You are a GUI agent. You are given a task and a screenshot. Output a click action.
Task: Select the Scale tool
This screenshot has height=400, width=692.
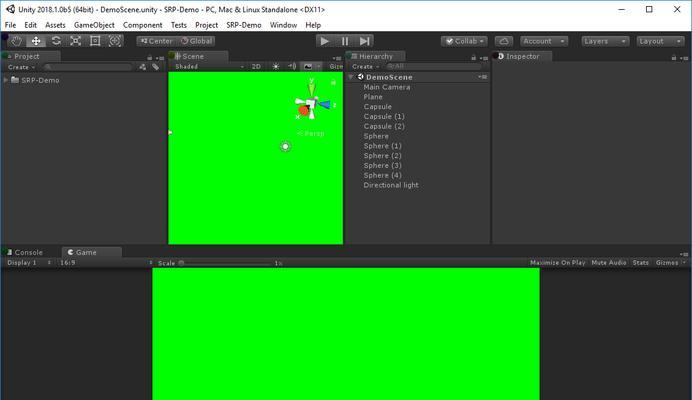75,41
